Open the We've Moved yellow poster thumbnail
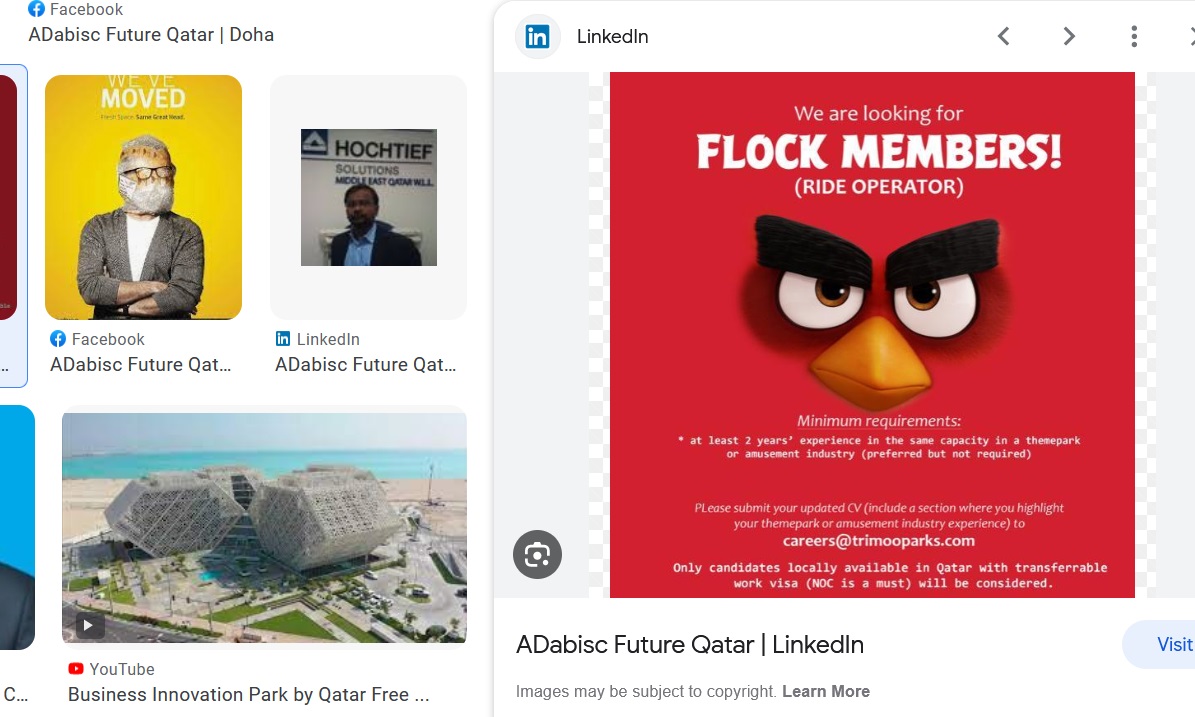The width and height of the screenshot is (1195, 717). click(x=143, y=197)
